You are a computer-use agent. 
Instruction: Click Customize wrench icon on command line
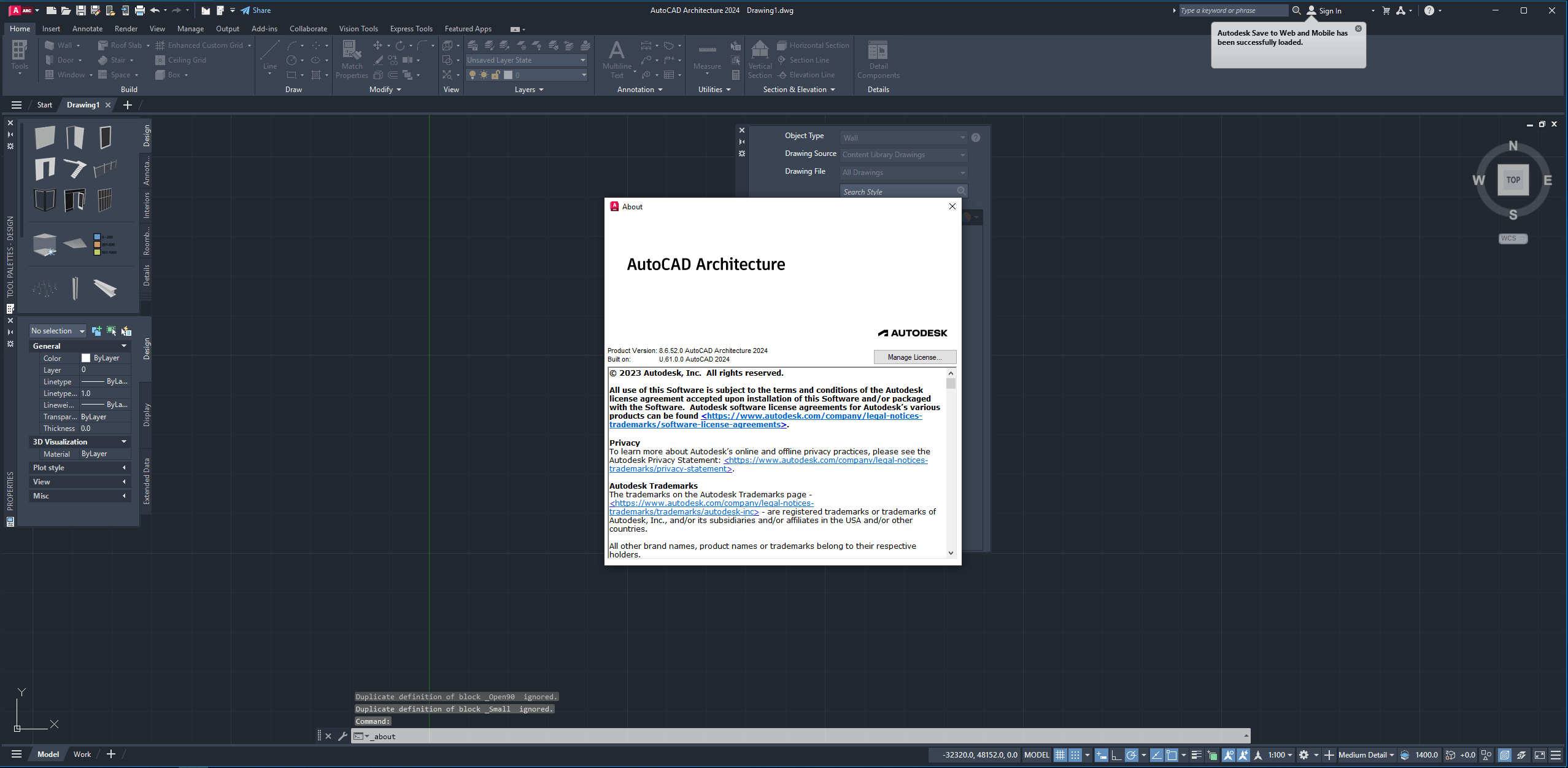click(x=342, y=736)
